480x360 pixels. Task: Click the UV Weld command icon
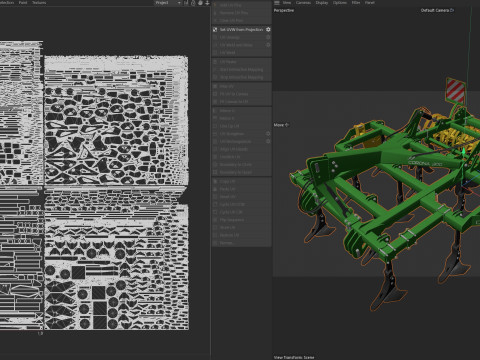(x=215, y=53)
